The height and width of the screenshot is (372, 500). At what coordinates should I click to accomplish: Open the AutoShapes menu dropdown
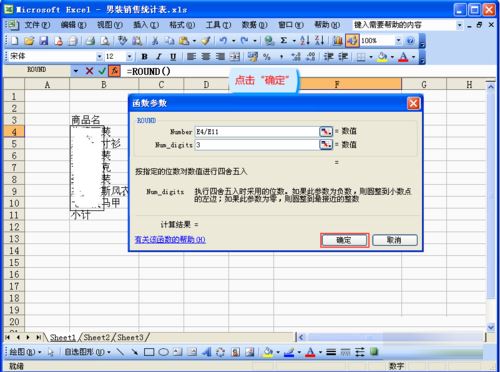pos(88,352)
